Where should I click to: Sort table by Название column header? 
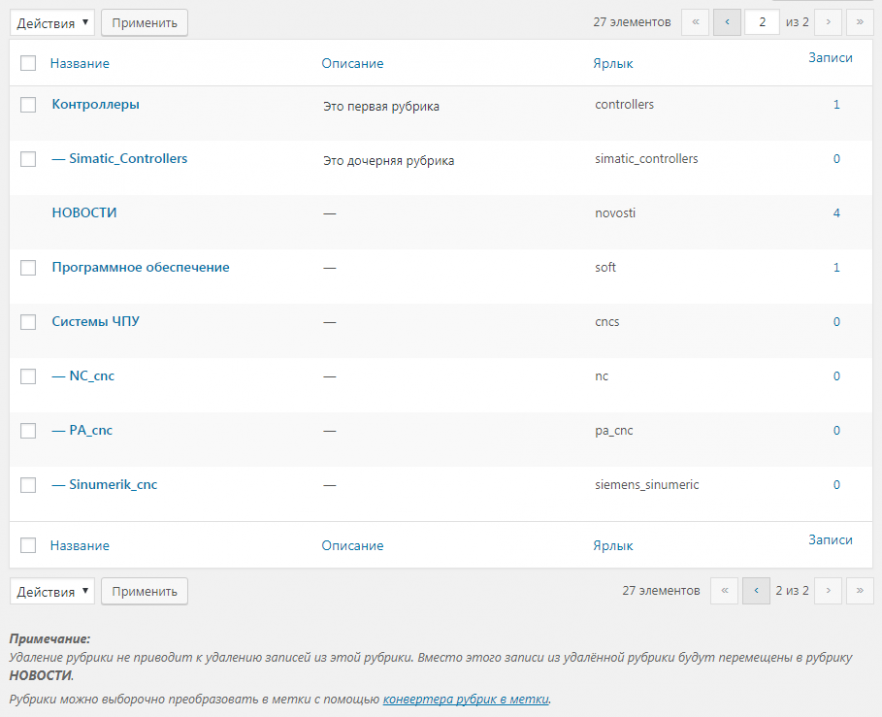79,63
